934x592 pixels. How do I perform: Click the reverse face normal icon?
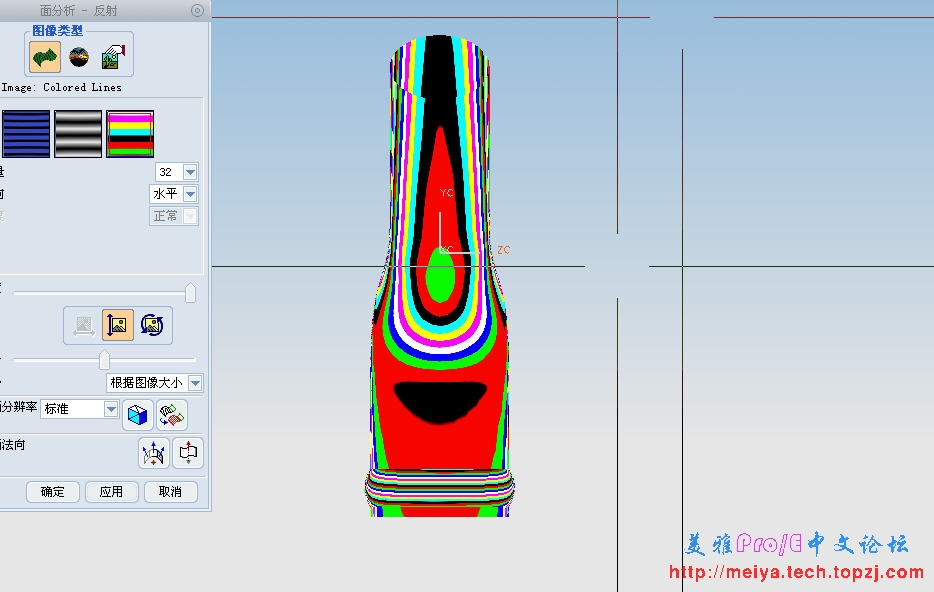click(x=188, y=453)
